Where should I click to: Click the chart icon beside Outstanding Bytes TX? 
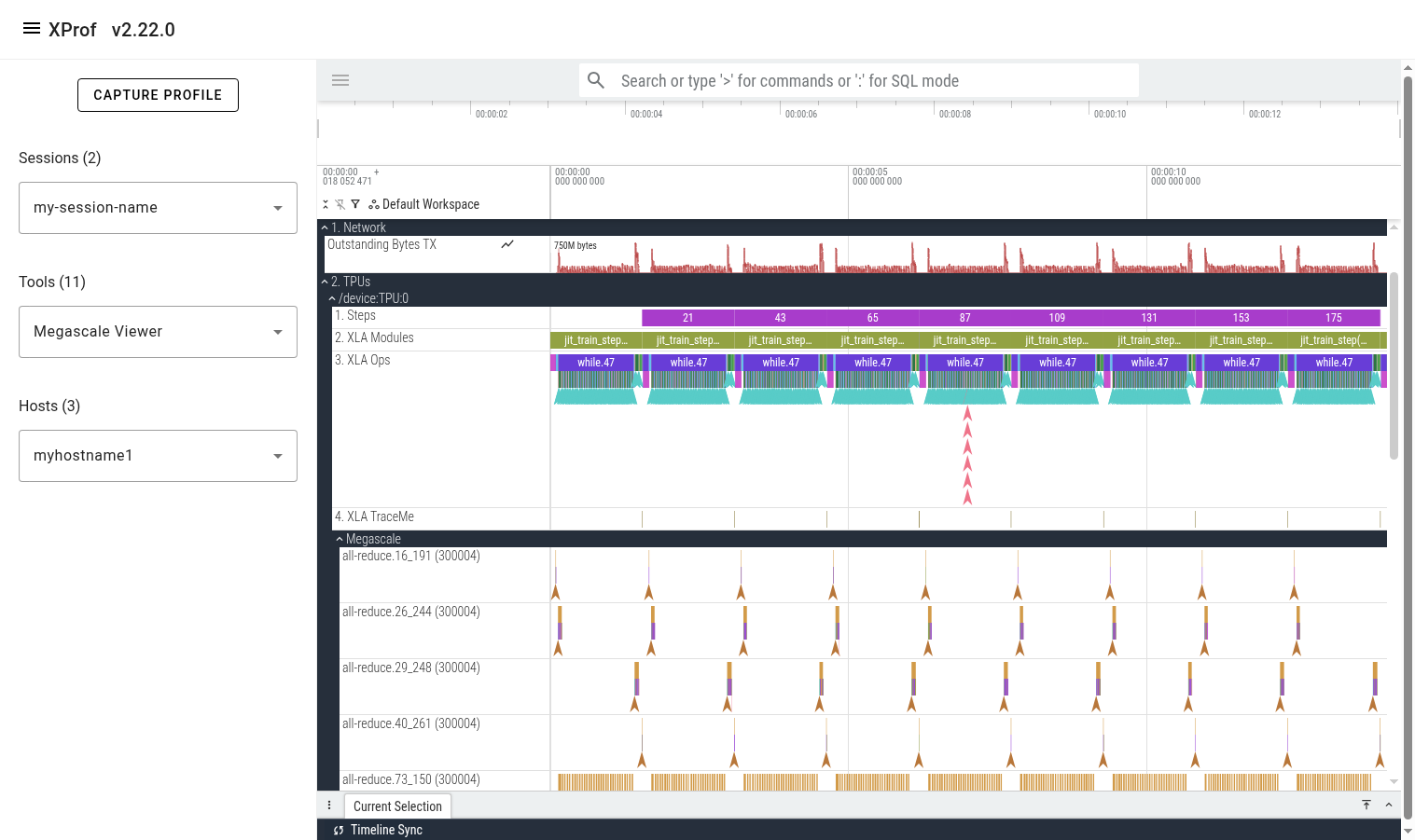point(507,243)
